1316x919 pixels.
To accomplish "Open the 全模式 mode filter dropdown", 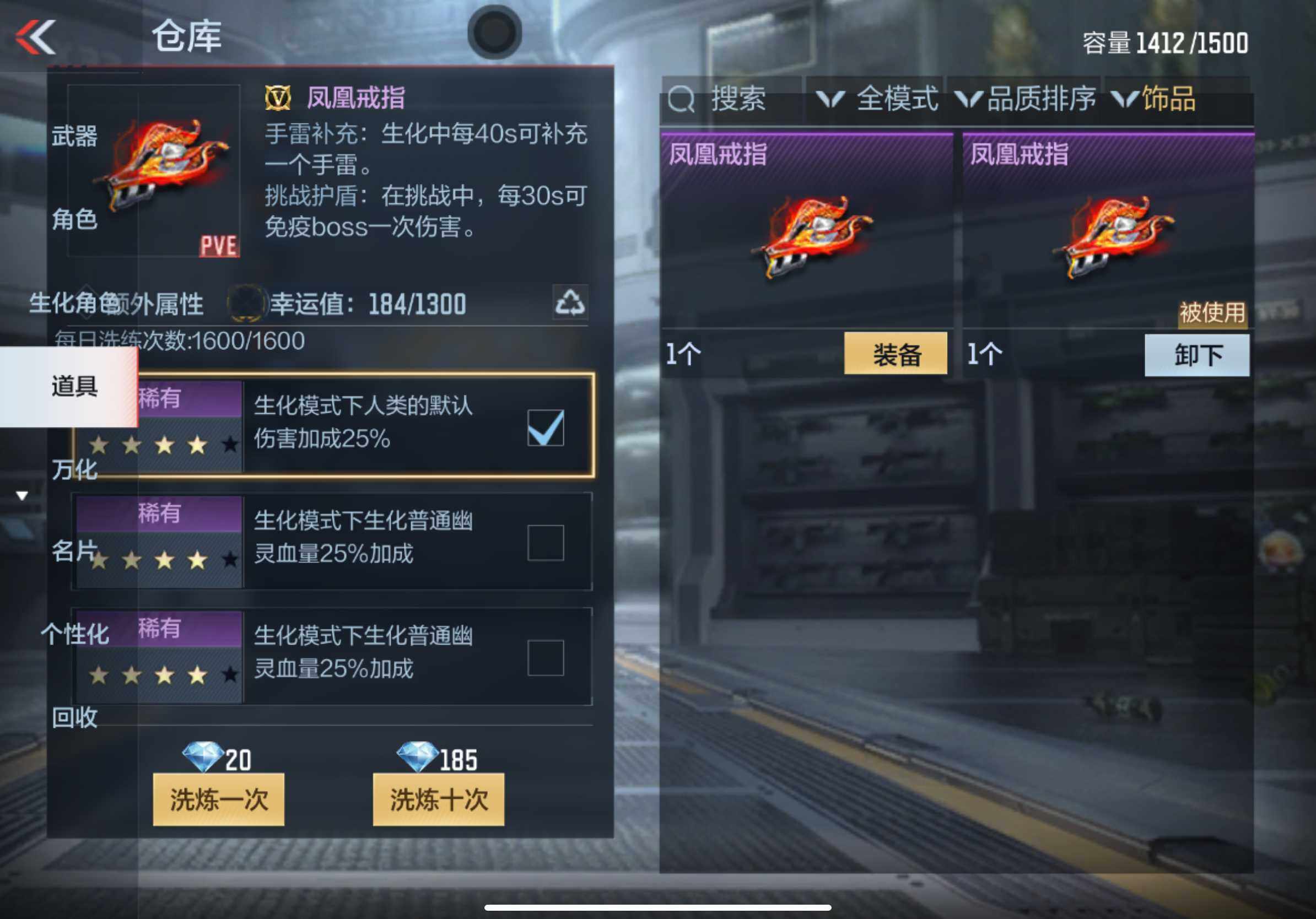I will [x=876, y=100].
